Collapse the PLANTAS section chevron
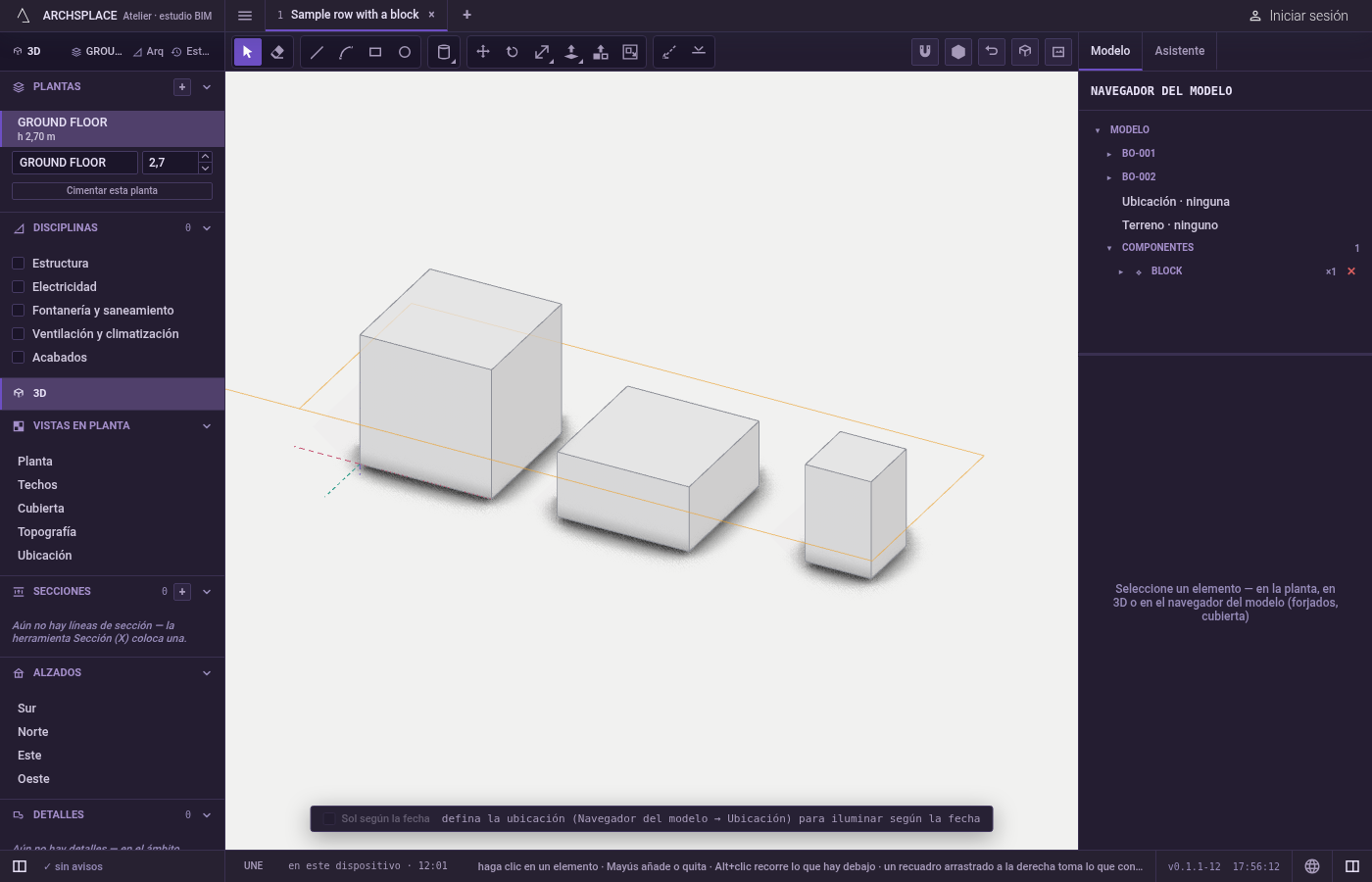Image resolution: width=1372 pixels, height=882 pixels. click(x=207, y=87)
